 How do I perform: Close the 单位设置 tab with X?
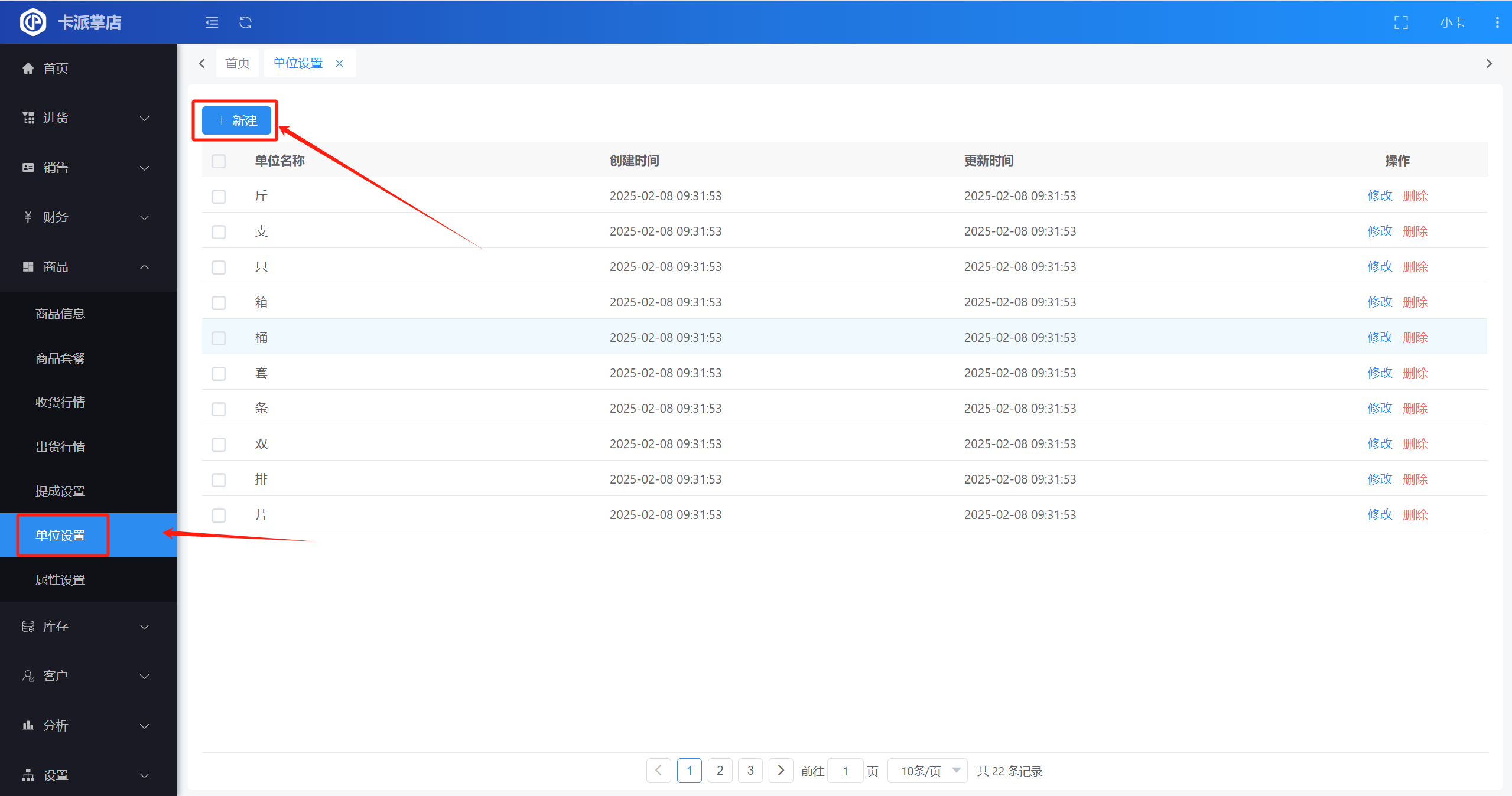(x=340, y=63)
